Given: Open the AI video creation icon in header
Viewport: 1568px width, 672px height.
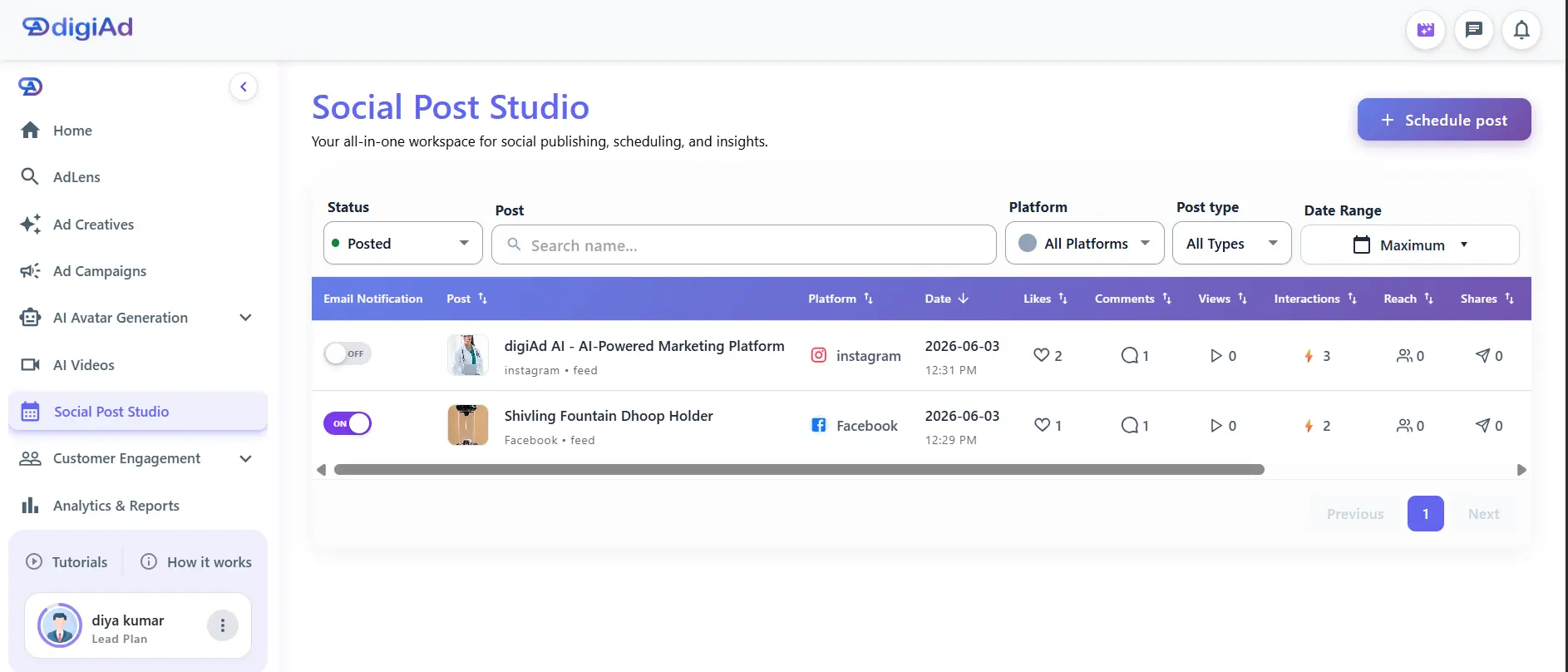Looking at the screenshot, I should point(1426,30).
